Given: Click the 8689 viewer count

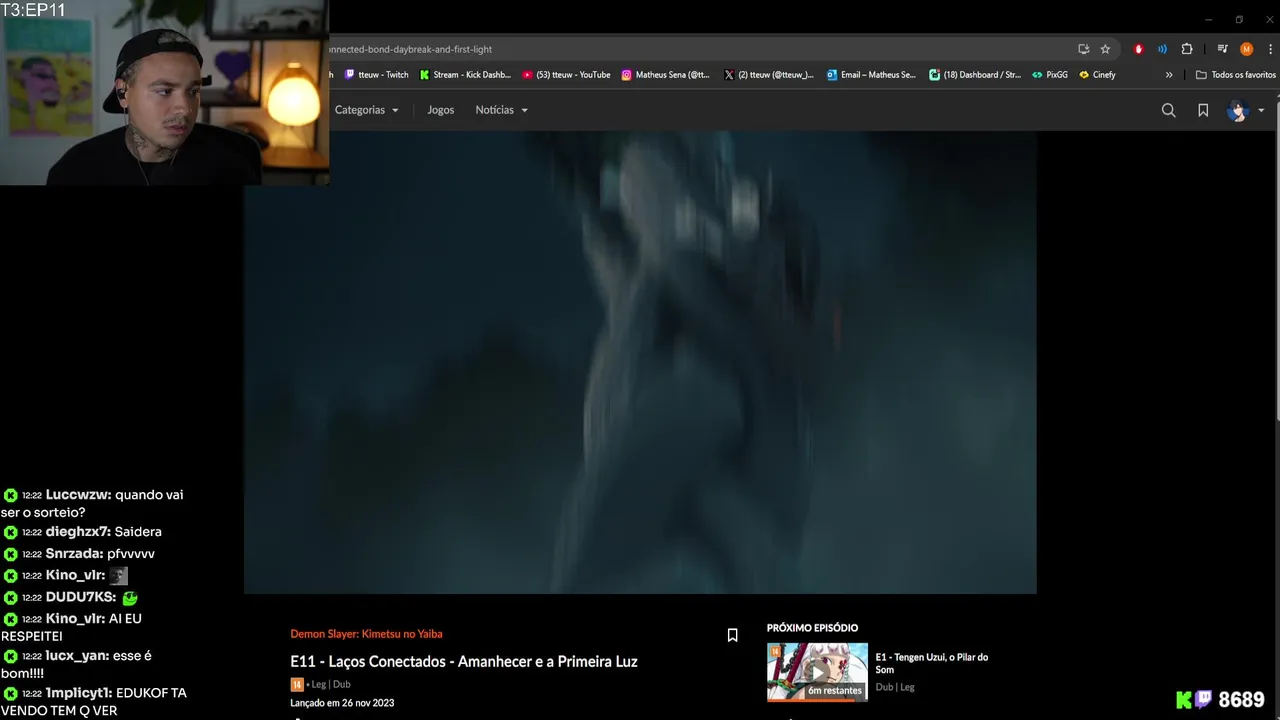Looking at the screenshot, I should [x=1242, y=700].
